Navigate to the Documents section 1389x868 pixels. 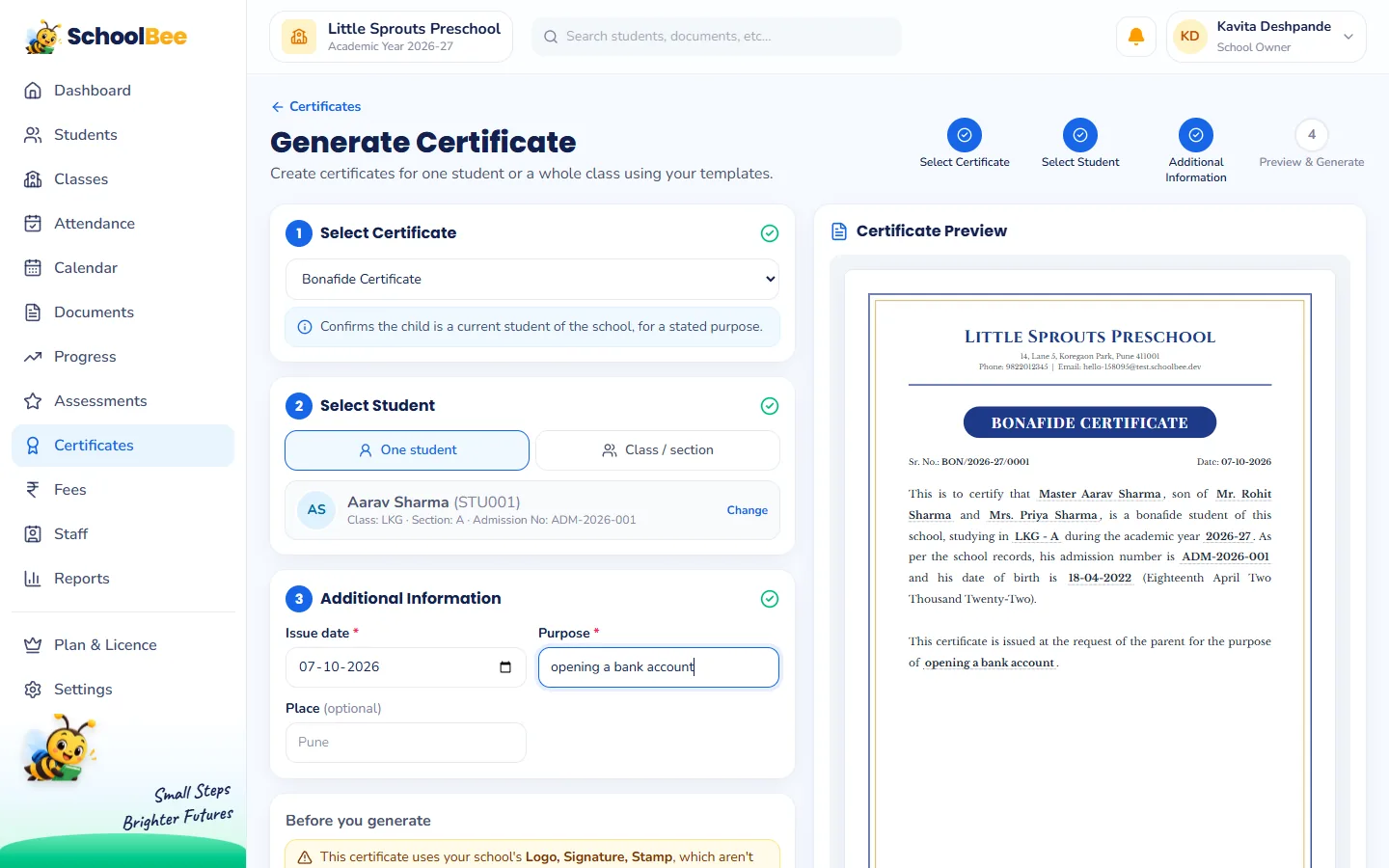click(123, 312)
